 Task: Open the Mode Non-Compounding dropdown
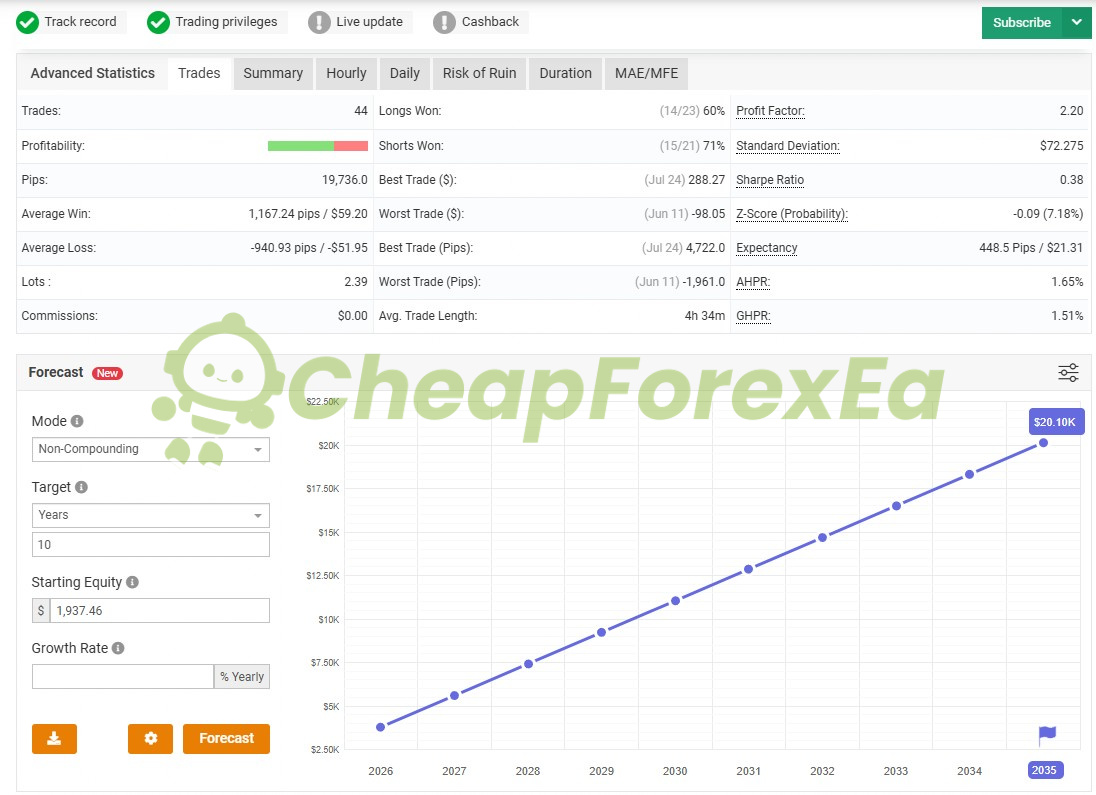click(150, 449)
